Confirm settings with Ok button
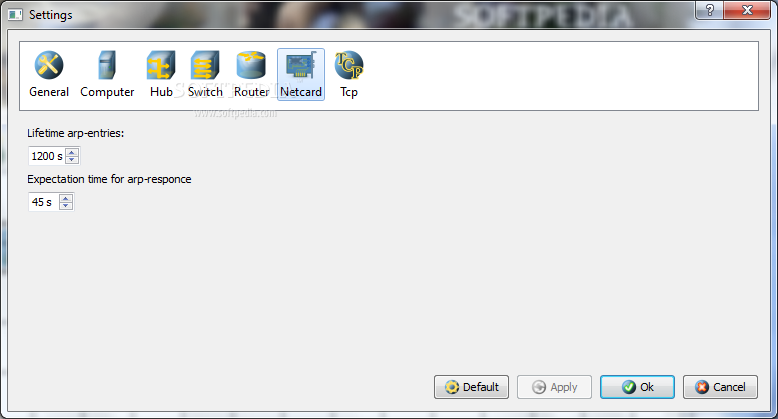The width and height of the screenshot is (778, 419). pyautogui.click(x=637, y=387)
